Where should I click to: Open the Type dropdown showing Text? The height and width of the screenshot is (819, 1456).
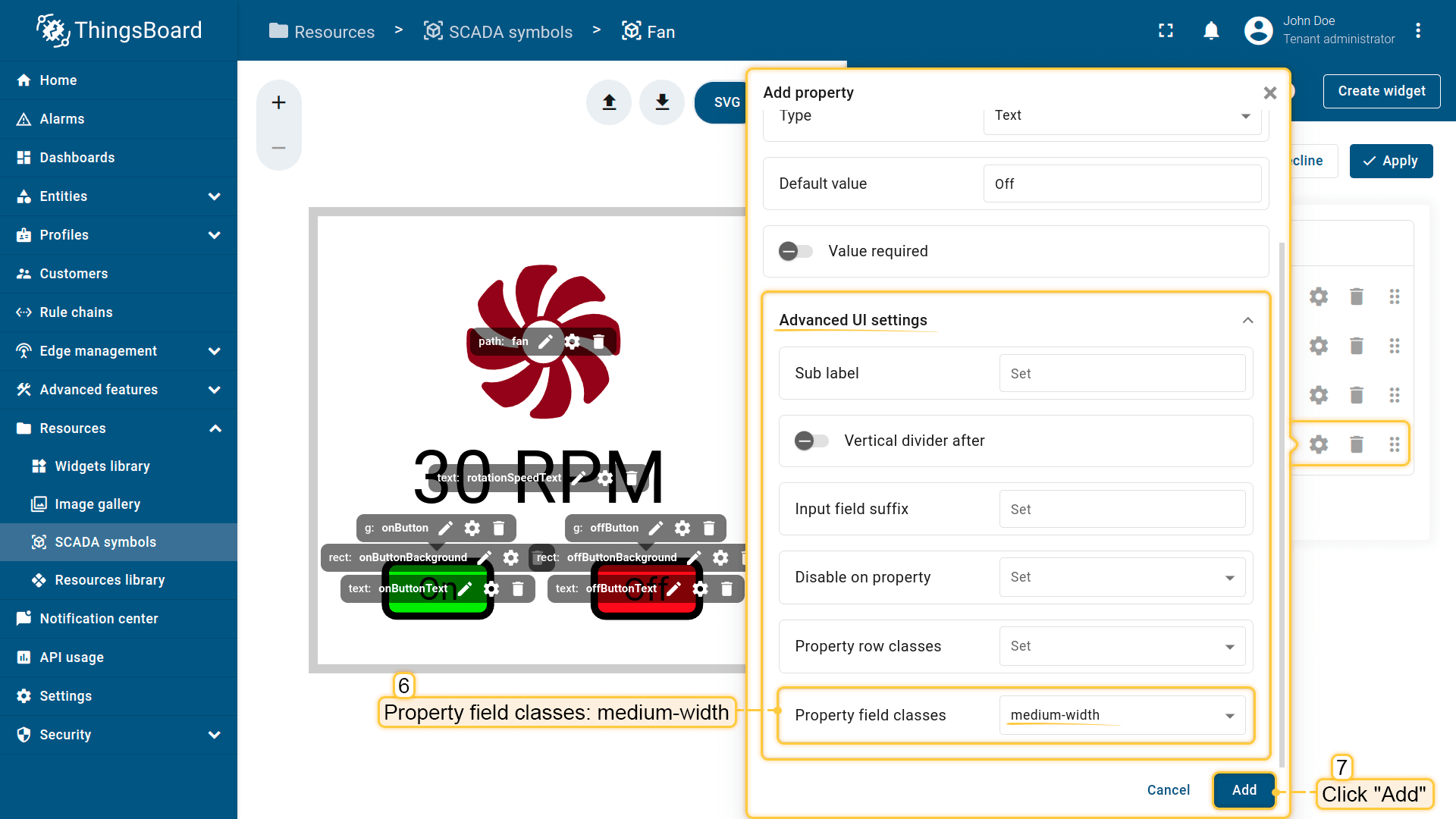tap(1122, 116)
